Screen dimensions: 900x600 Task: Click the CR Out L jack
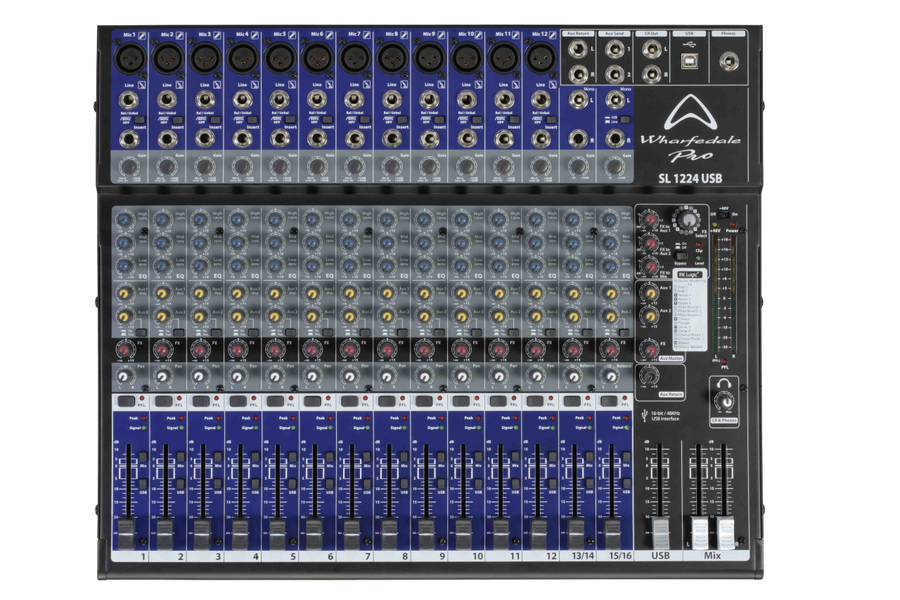tap(651, 50)
